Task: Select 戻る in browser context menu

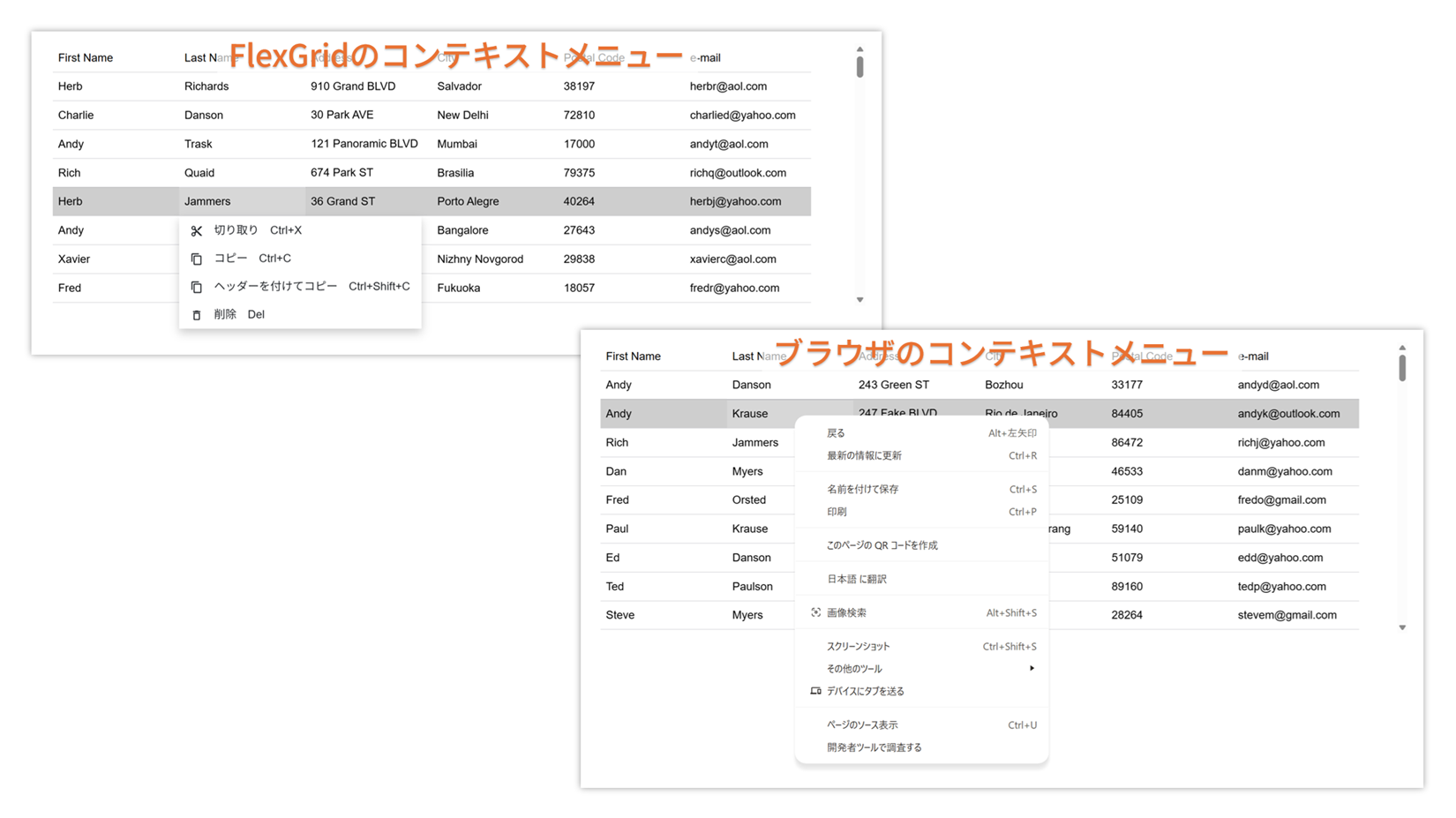Action: (x=921, y=433)
